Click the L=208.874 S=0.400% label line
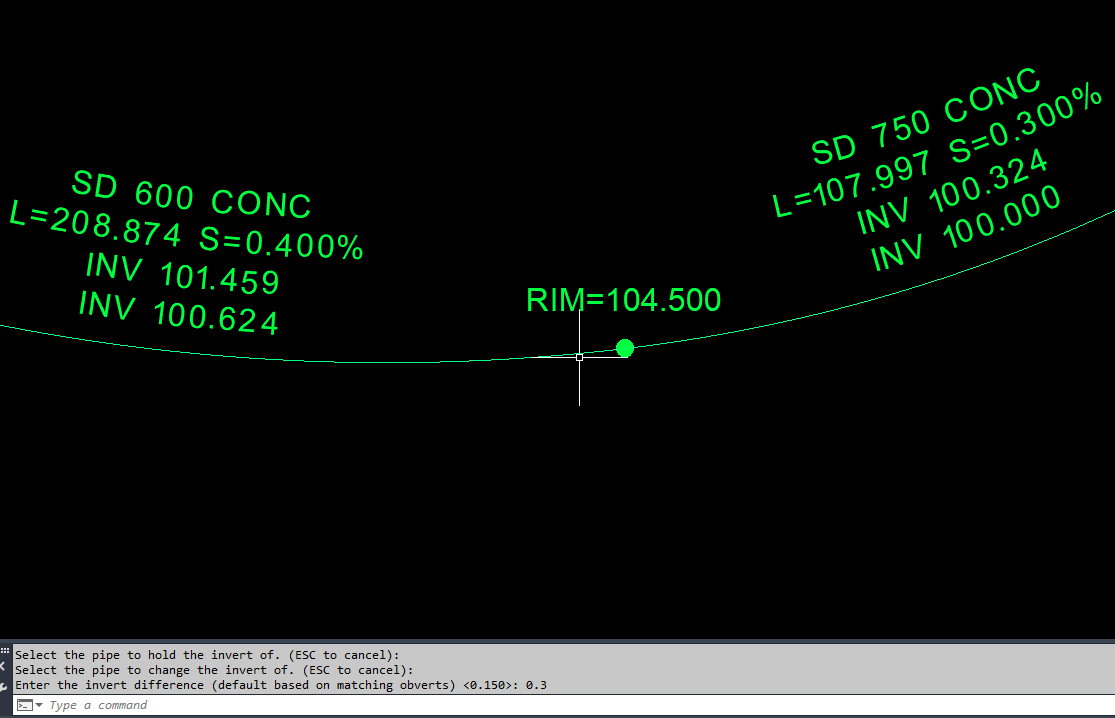Viewport: 1115px width, 718px height. (186, 230)
